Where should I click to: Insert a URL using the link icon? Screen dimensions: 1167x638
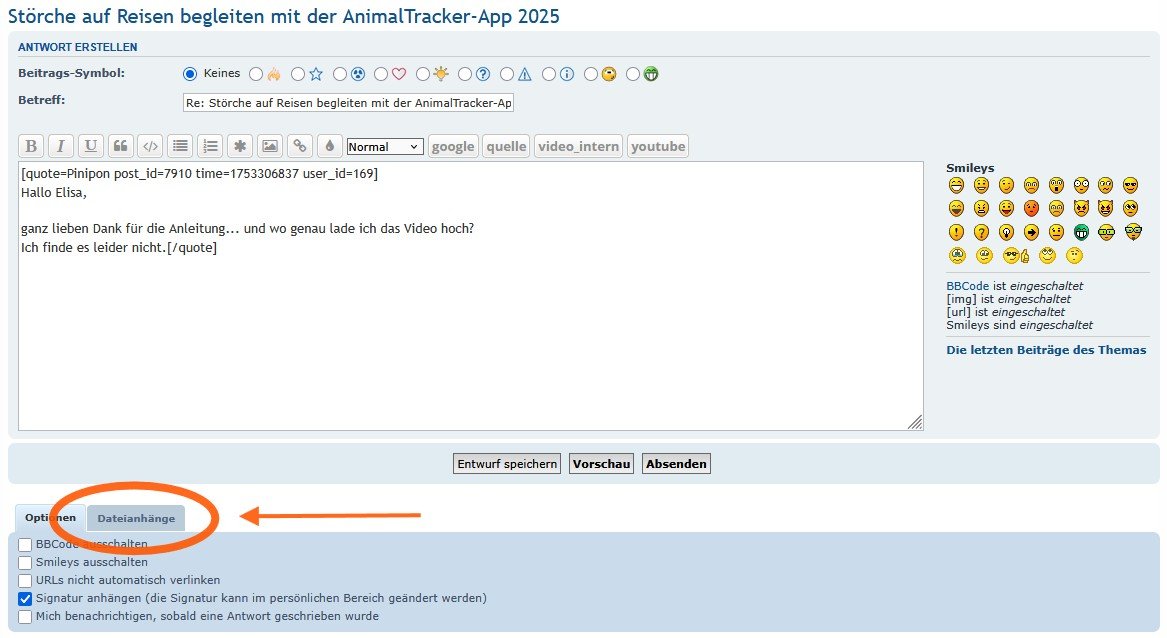point(299,146)
